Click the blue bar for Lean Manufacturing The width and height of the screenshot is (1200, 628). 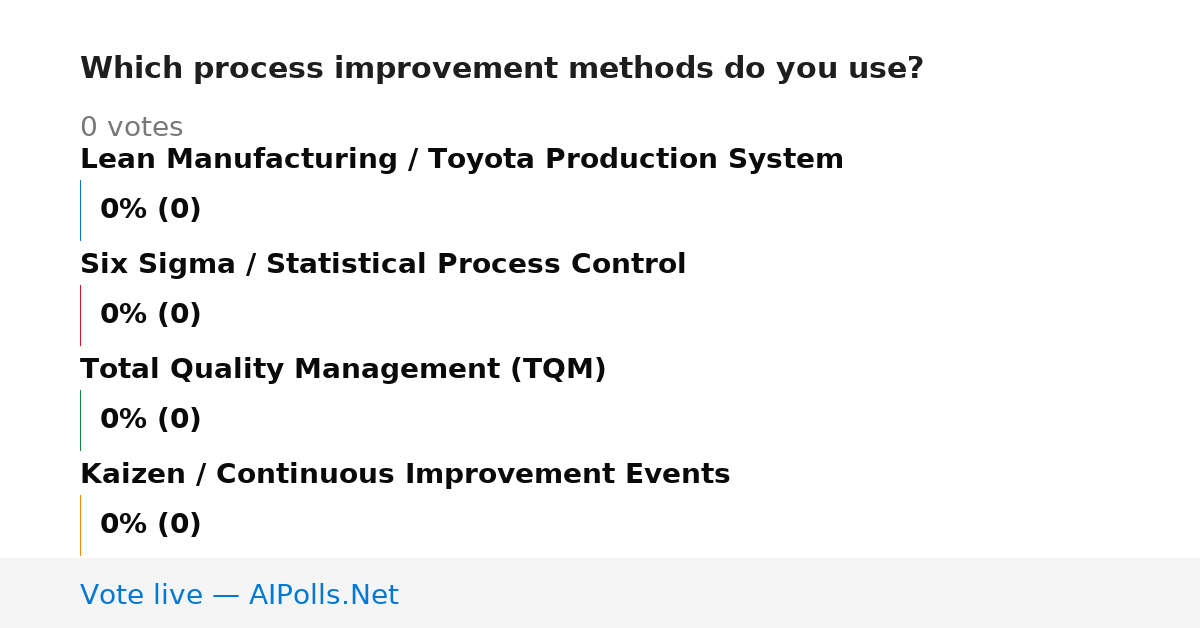point(80,210)
